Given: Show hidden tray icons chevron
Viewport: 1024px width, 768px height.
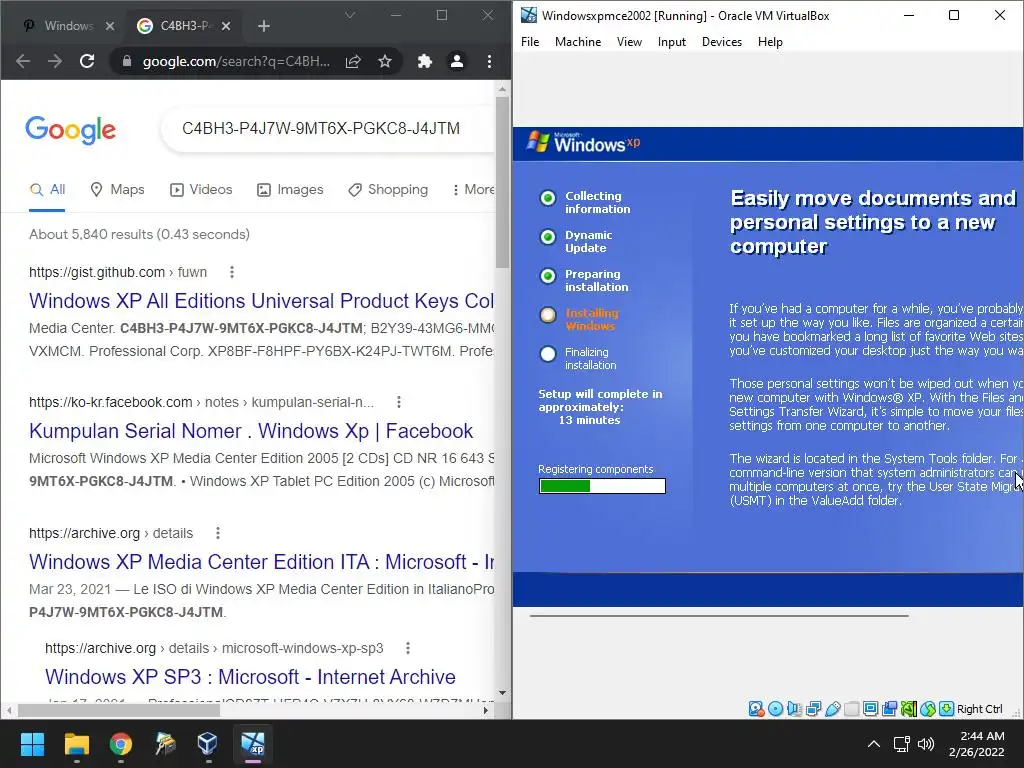Looking at the screenshot, I should 874,744.
